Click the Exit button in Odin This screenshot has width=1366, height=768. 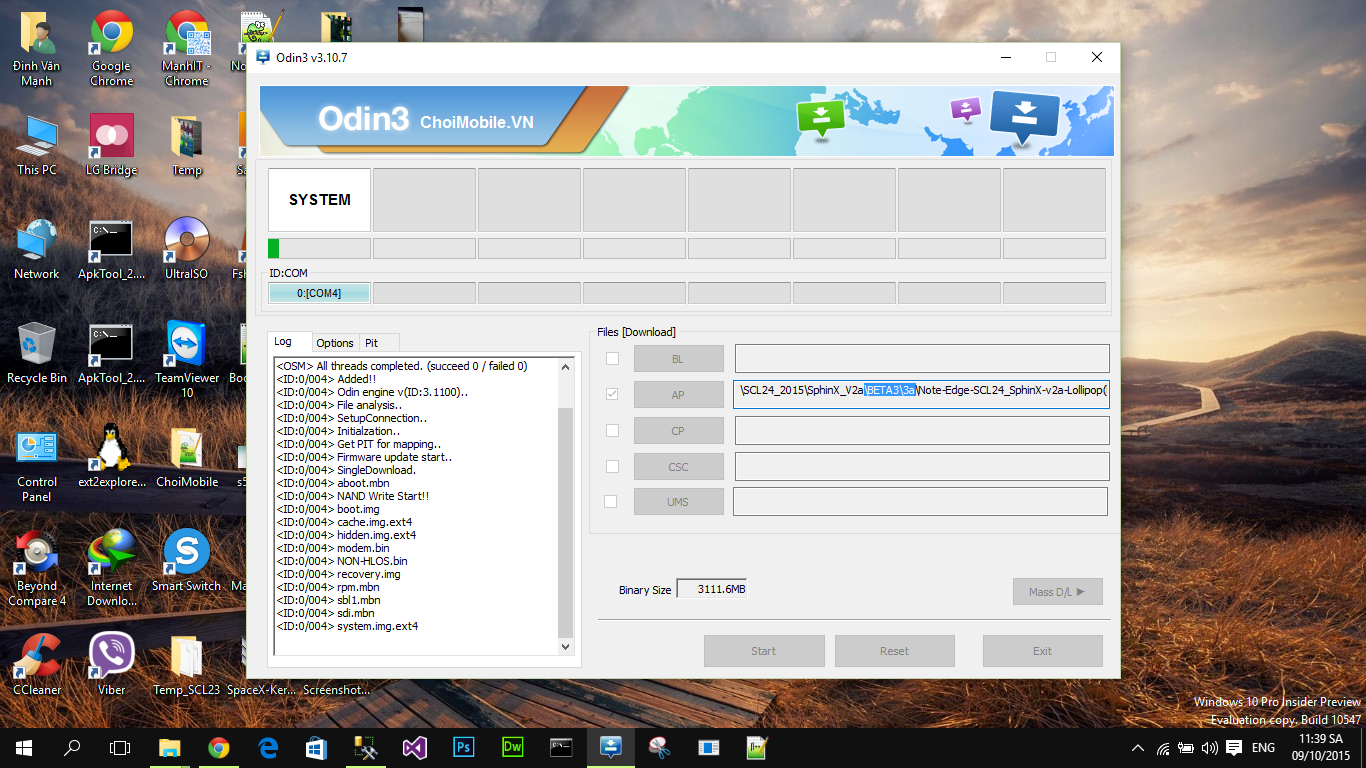coord(1043,651)
